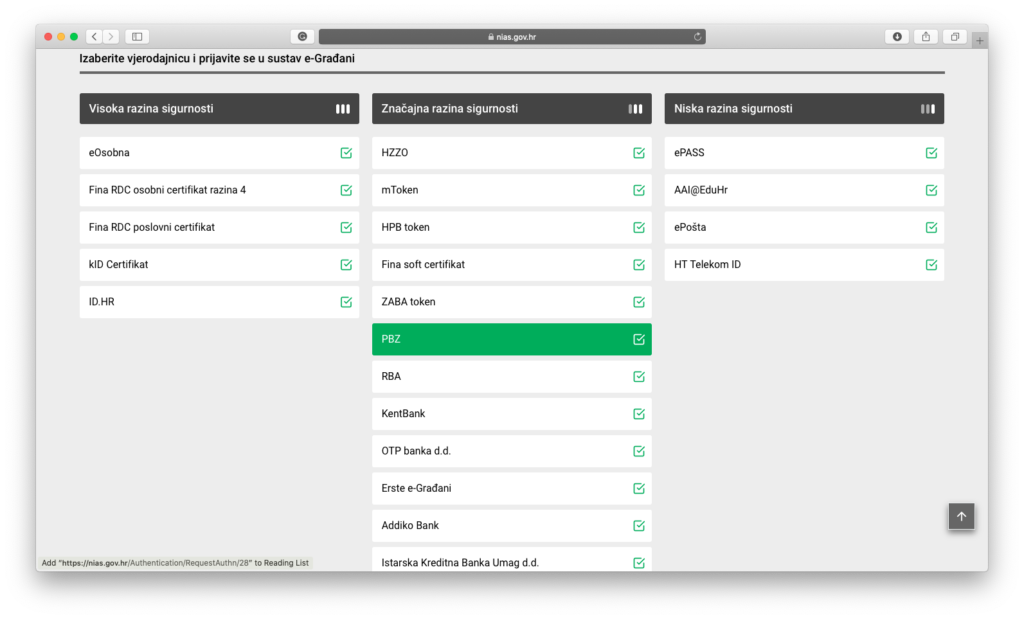The width and height of the screenshot is (1024, 619).
Task: Reload the page from the address bar
Action: (x=697, y=37)
